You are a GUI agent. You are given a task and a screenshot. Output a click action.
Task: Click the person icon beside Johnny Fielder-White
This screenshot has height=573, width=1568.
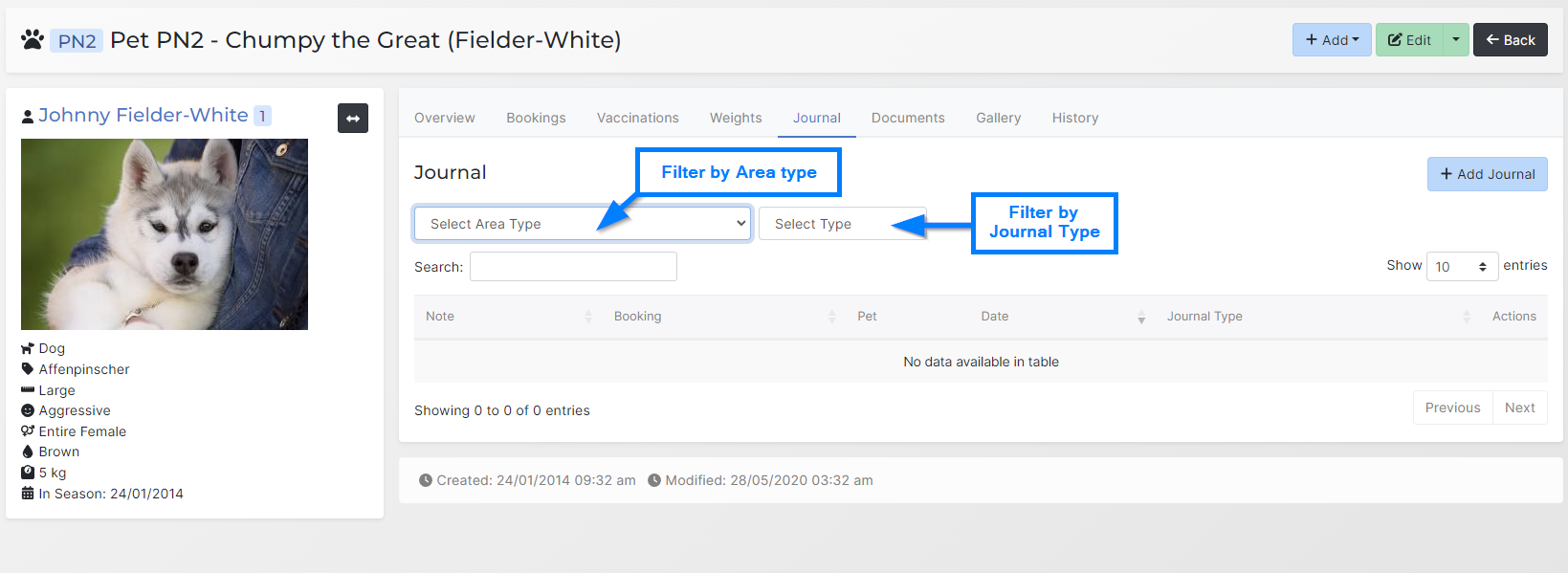click(28, 117)
